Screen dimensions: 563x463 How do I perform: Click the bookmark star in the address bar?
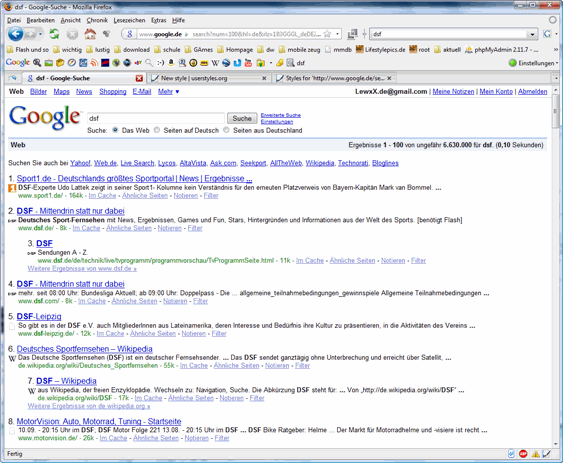click(x=327, y=34)
